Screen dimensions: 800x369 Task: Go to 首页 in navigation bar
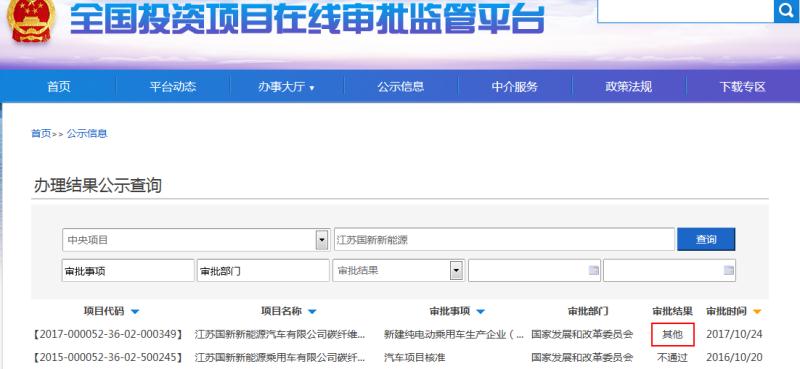tap(59, 87)
